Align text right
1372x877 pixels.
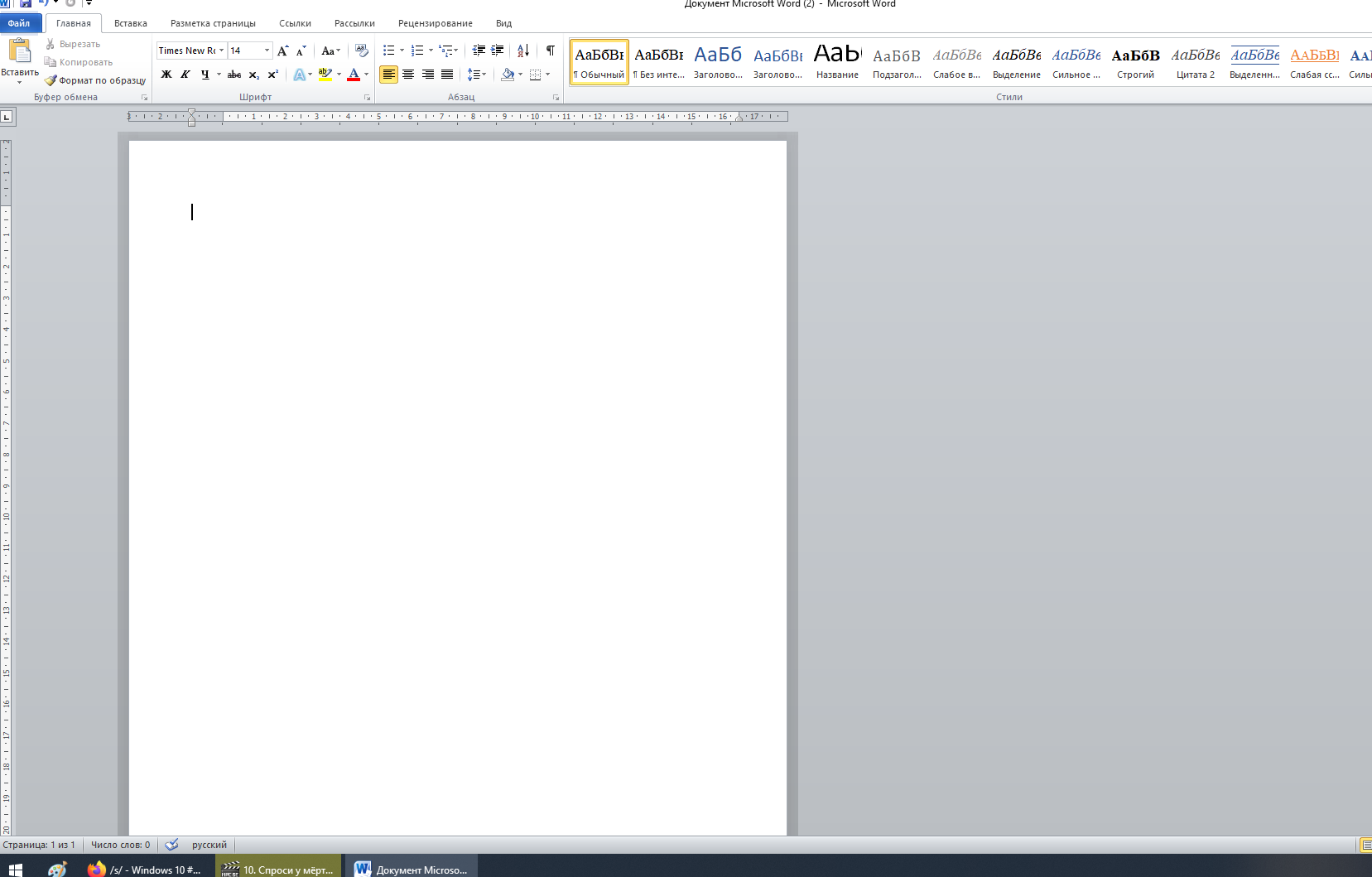[427, 75]
